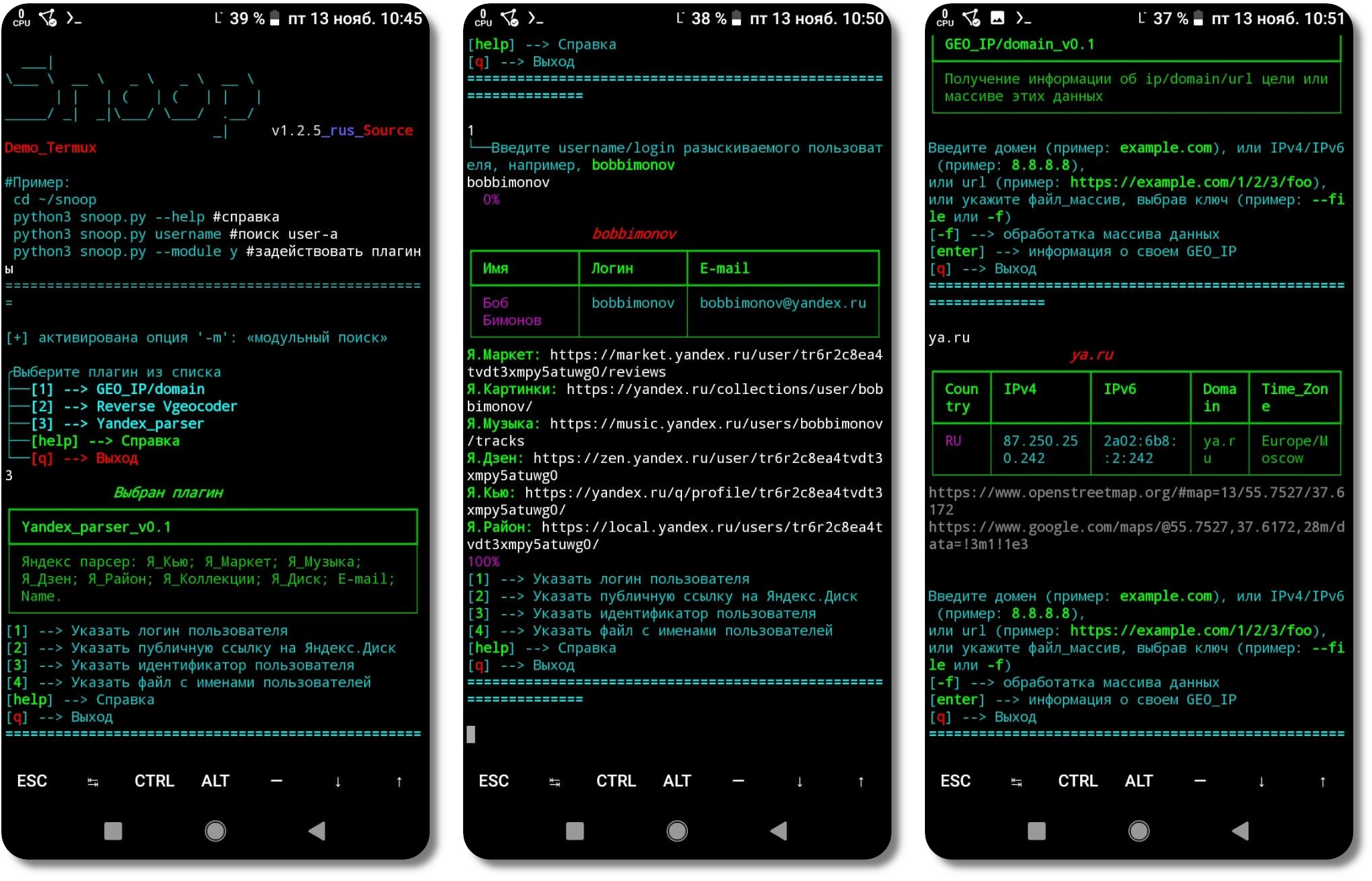Image resolution: width=1372 pixels, height=881 pixels.
Task: Tap the image notification icon in right status bar
Action: point(997,18)
